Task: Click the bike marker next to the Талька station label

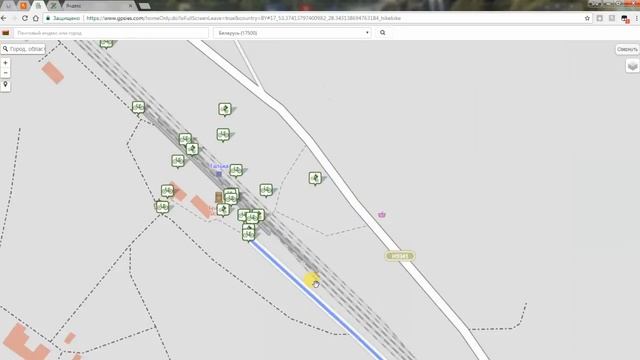Action: [236, 170]
